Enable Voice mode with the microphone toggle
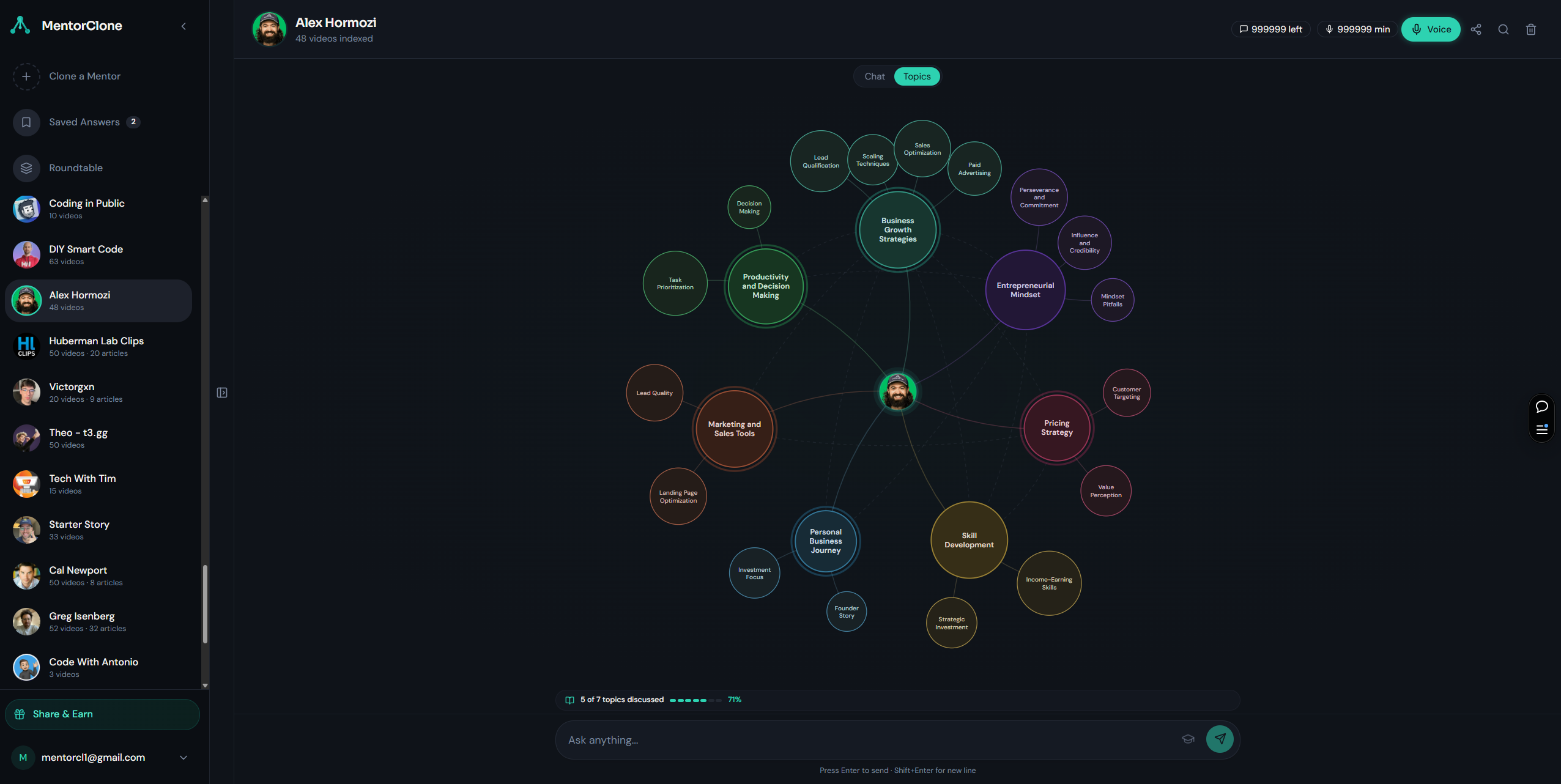 [x=1430, y=29]
